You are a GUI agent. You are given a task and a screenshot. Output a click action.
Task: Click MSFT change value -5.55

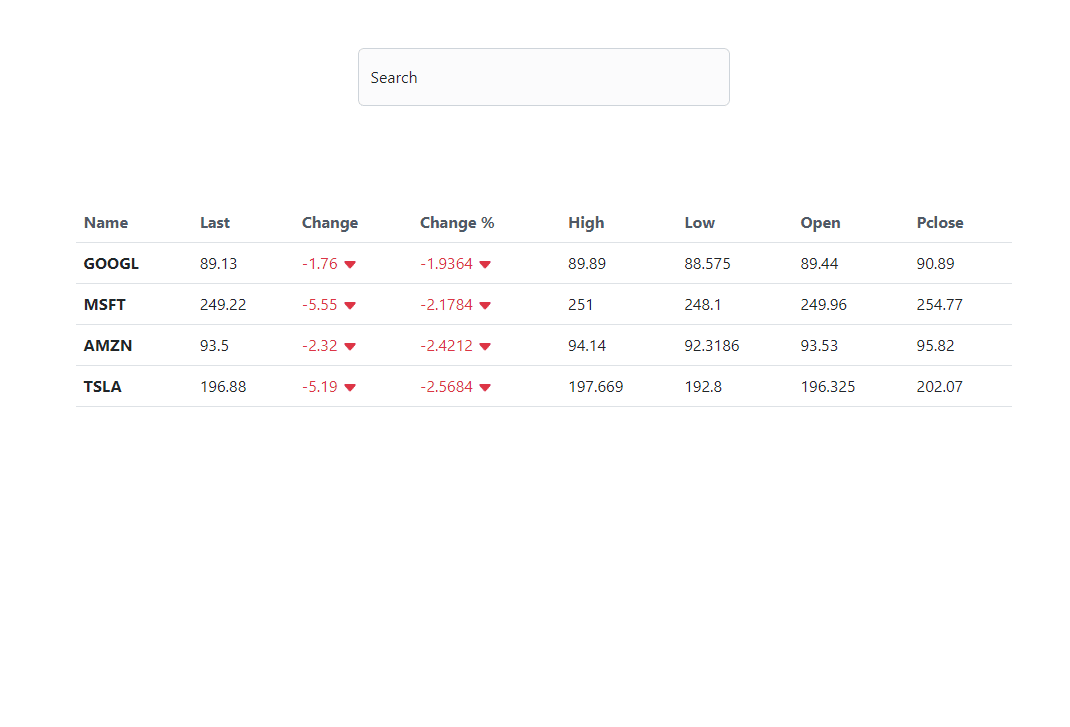point(319,304)
